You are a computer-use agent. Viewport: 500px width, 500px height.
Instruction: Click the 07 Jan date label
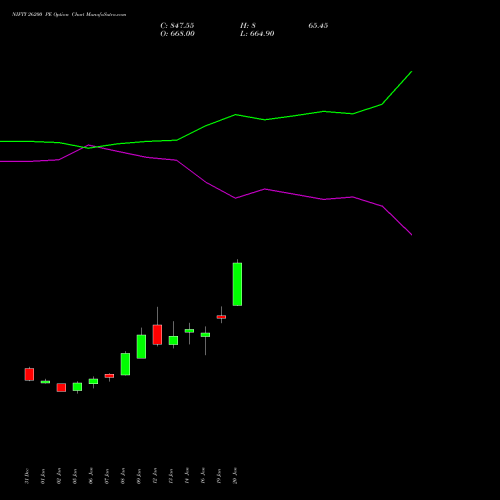tap(107, 476)
